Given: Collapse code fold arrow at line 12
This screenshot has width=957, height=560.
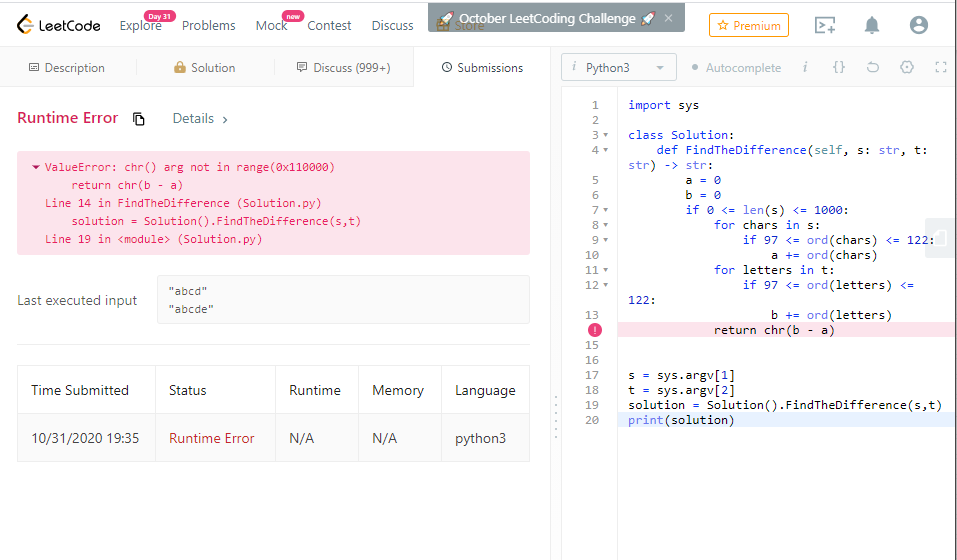Looking at the screenshot, I should point(605,285).
